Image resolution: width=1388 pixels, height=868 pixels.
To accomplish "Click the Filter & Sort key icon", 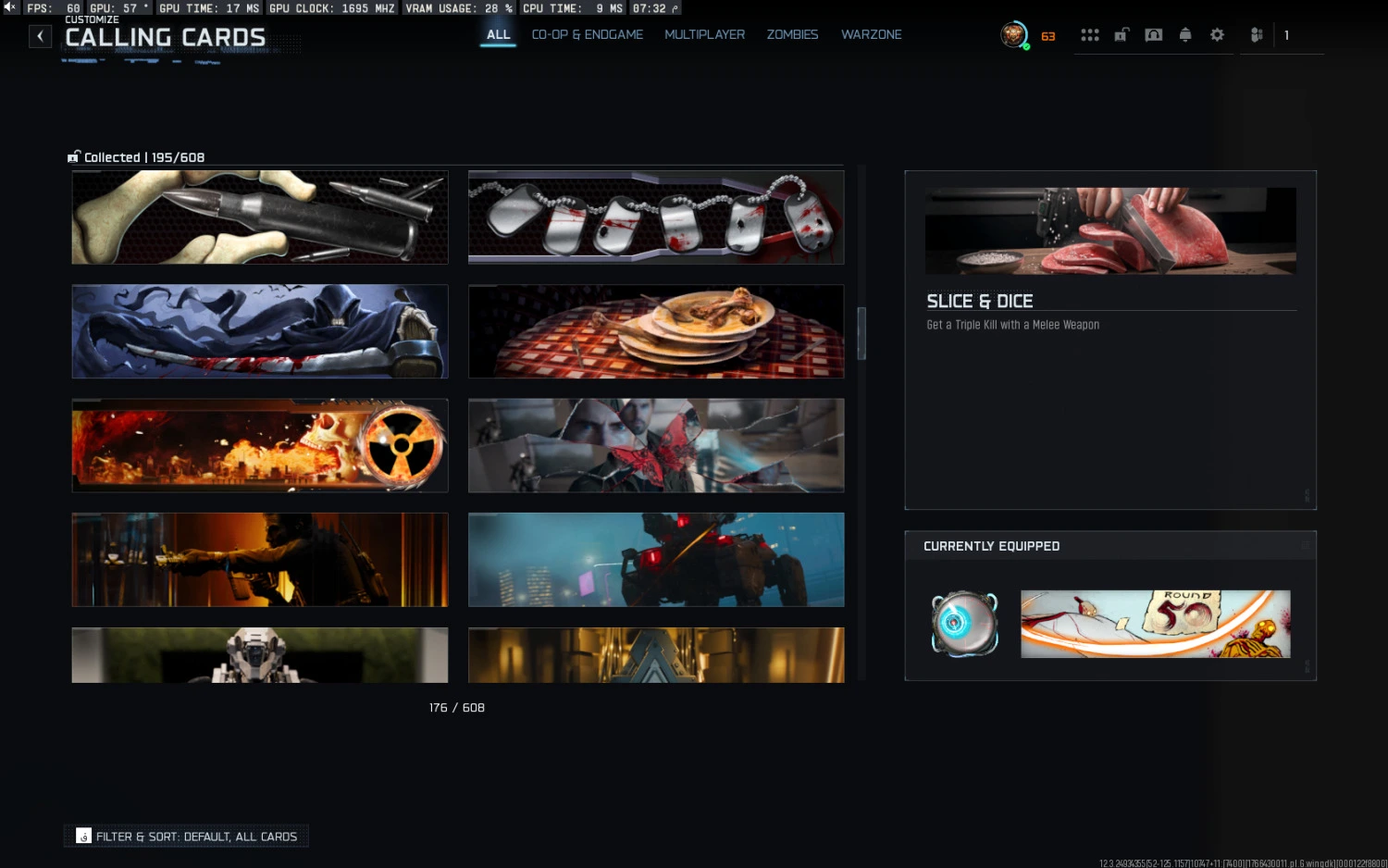I will [x=83, y=836].
